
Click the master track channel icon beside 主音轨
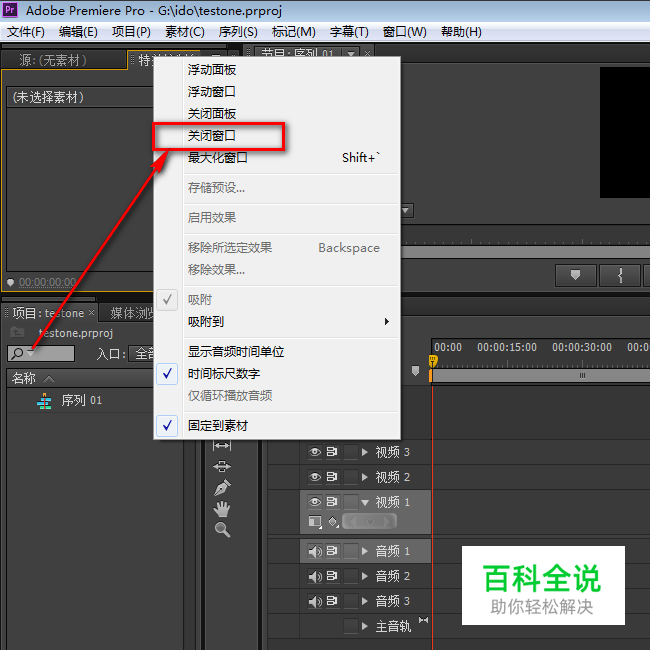[423, 620]
